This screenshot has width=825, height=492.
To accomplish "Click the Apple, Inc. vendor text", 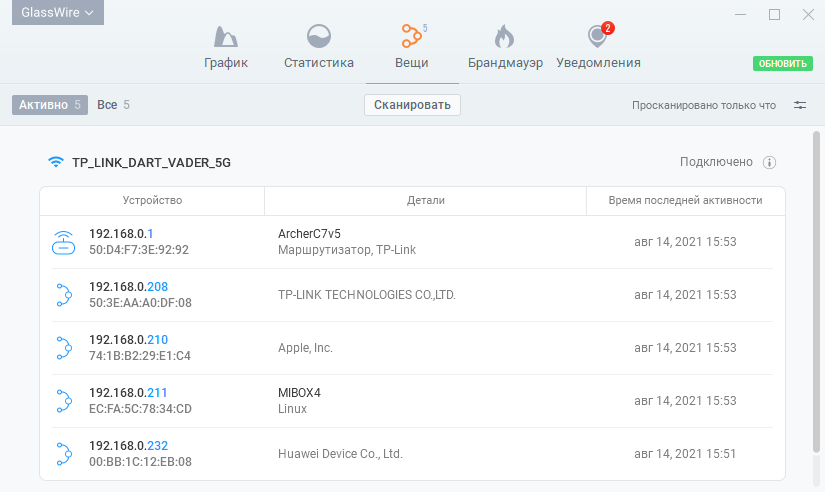I will [x=305, y=348].
